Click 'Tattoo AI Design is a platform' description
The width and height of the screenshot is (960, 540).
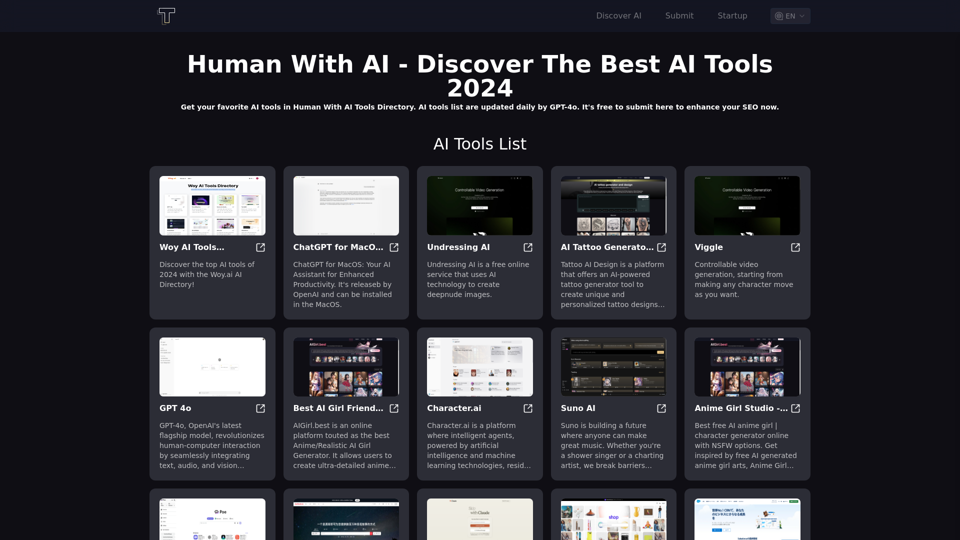point(612,284)
